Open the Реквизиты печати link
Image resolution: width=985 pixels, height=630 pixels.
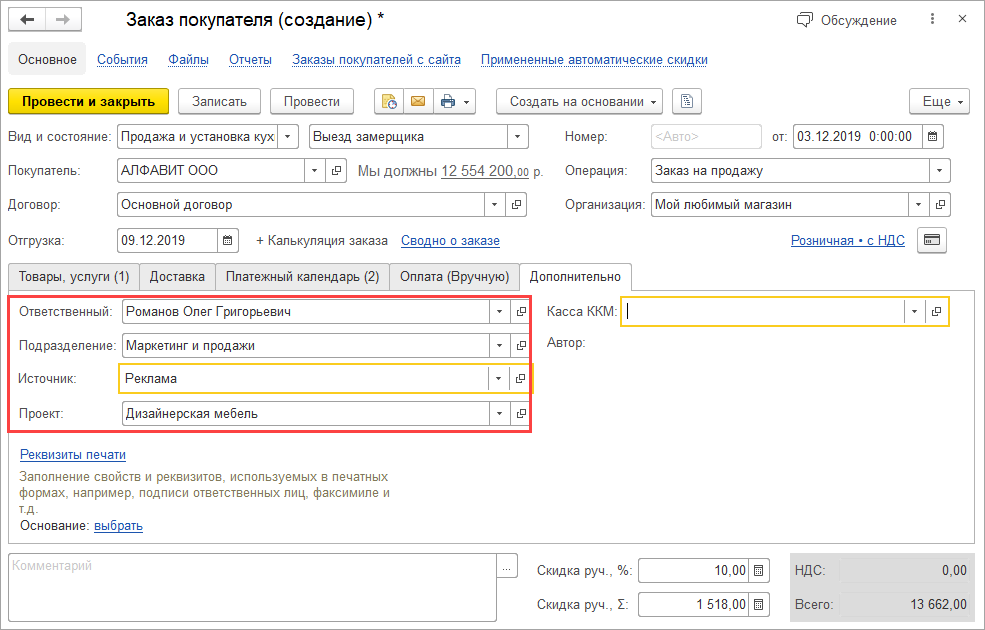[x=73, y=455]
